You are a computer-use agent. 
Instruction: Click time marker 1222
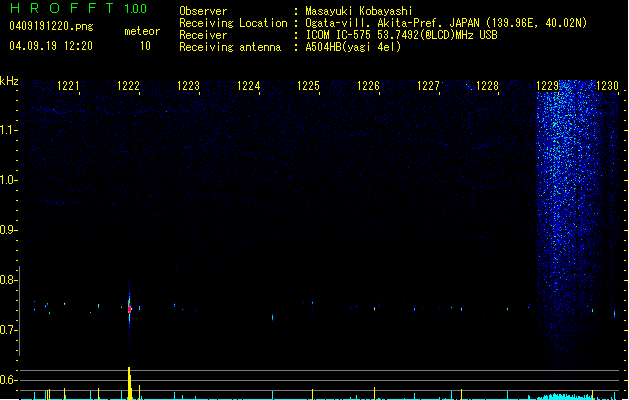(x=128, y=86)
